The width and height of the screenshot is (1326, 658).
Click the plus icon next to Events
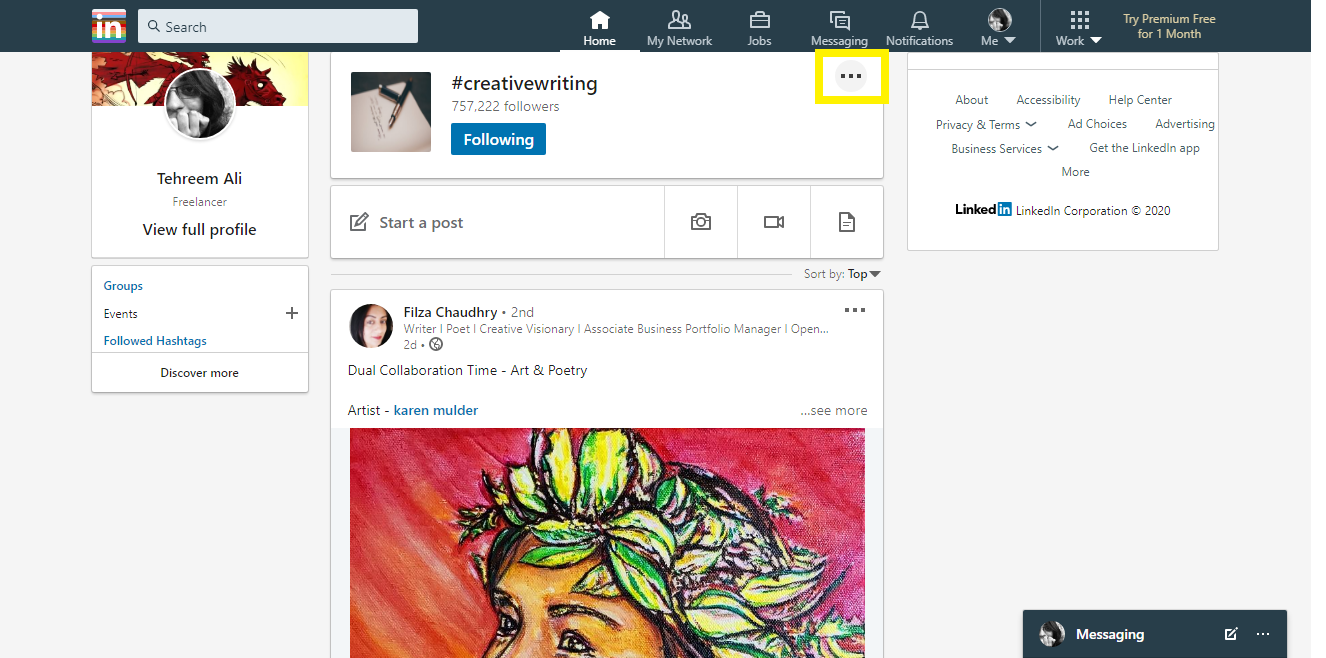click(x=292, y=313)
